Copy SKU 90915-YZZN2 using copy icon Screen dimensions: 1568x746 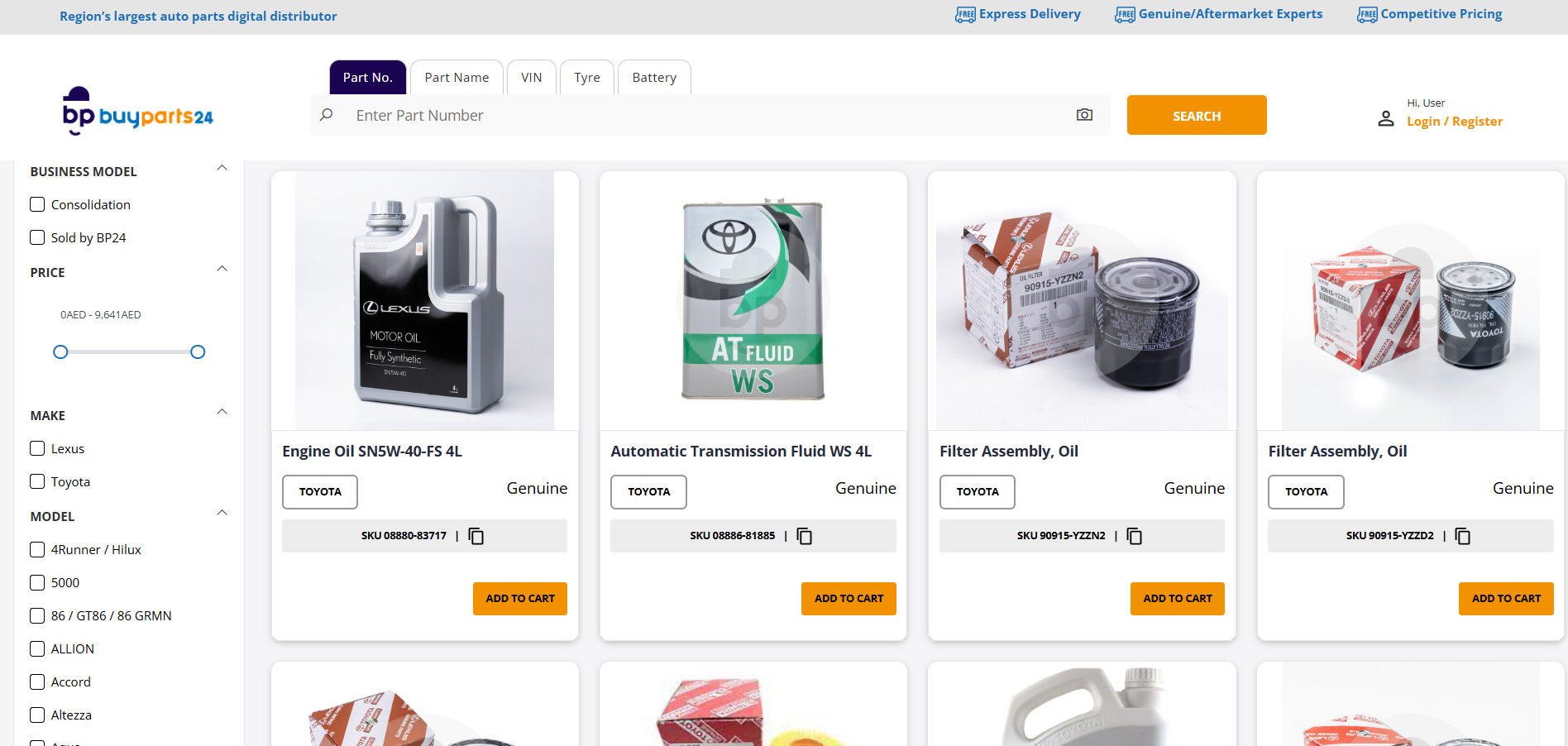[1134, 536]
